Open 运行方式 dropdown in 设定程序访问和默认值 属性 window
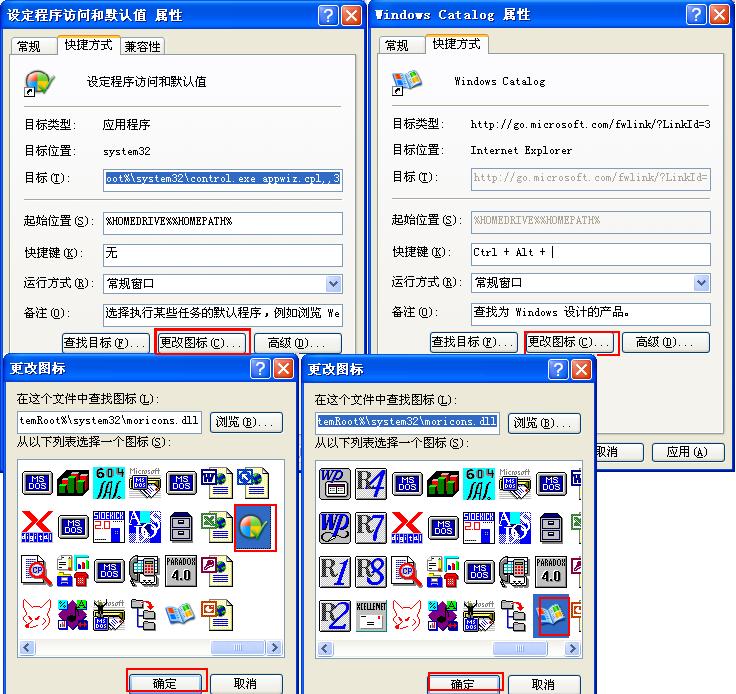The width and height of the screenshot is (736, 694). click(x=334, y=284)
